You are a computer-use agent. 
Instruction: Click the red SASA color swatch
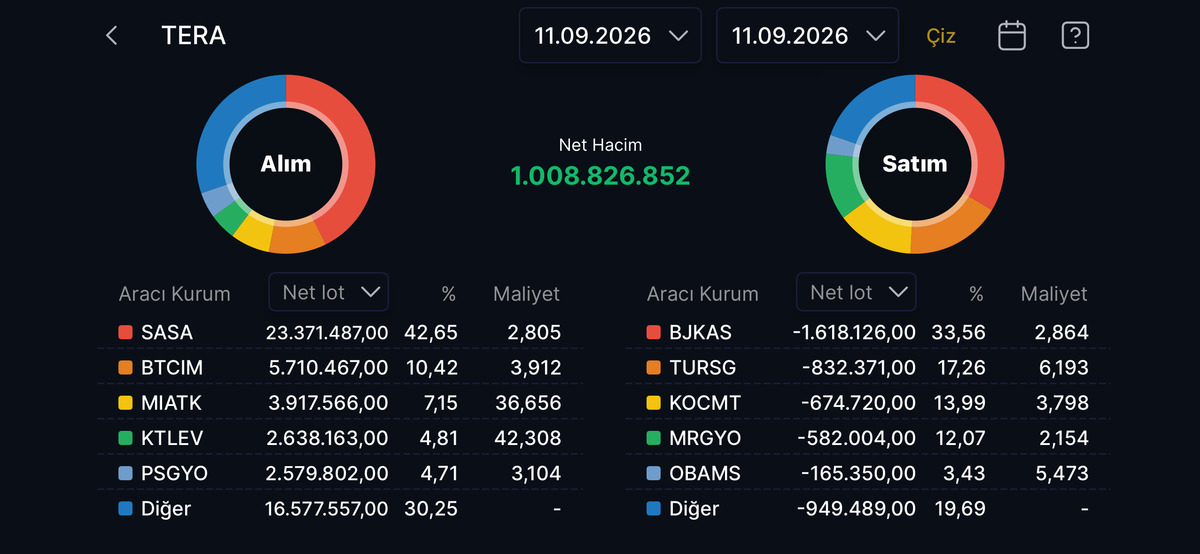pyautogui.click(x=125, y=332)
